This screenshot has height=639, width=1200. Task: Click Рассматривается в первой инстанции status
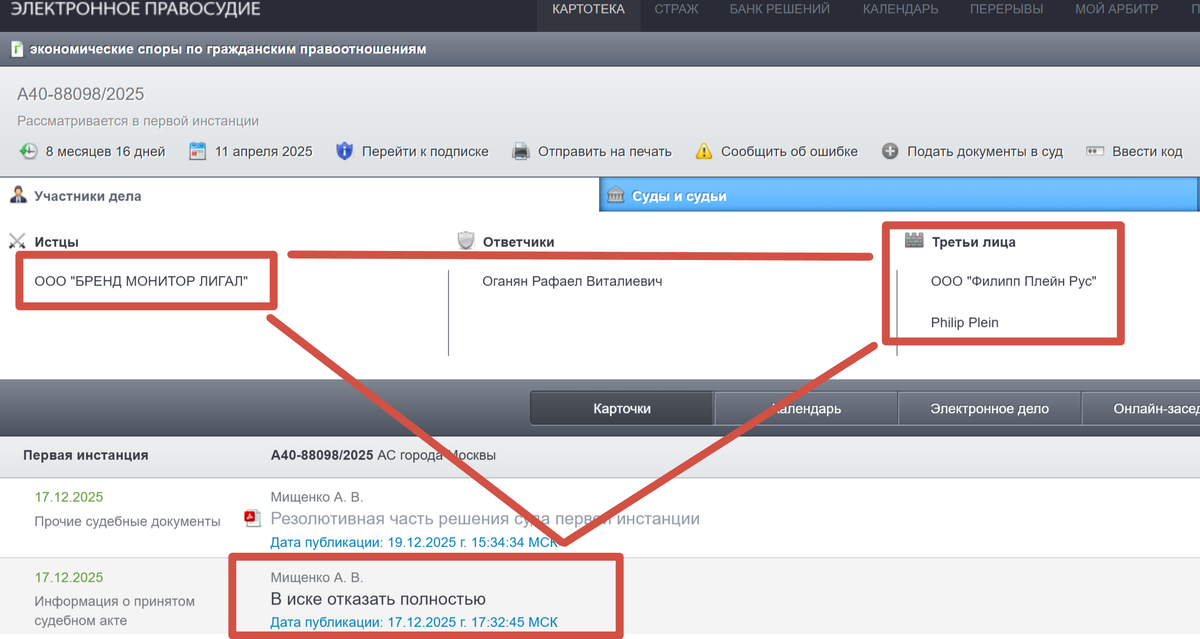click(138, 121)
